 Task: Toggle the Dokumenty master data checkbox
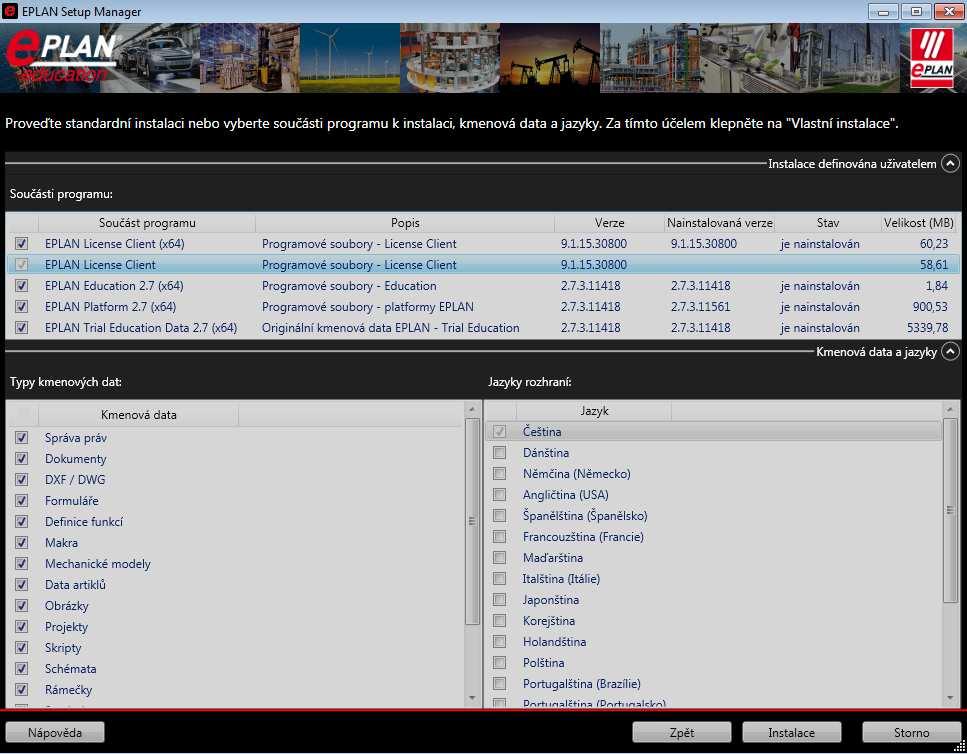click(22, 459)
